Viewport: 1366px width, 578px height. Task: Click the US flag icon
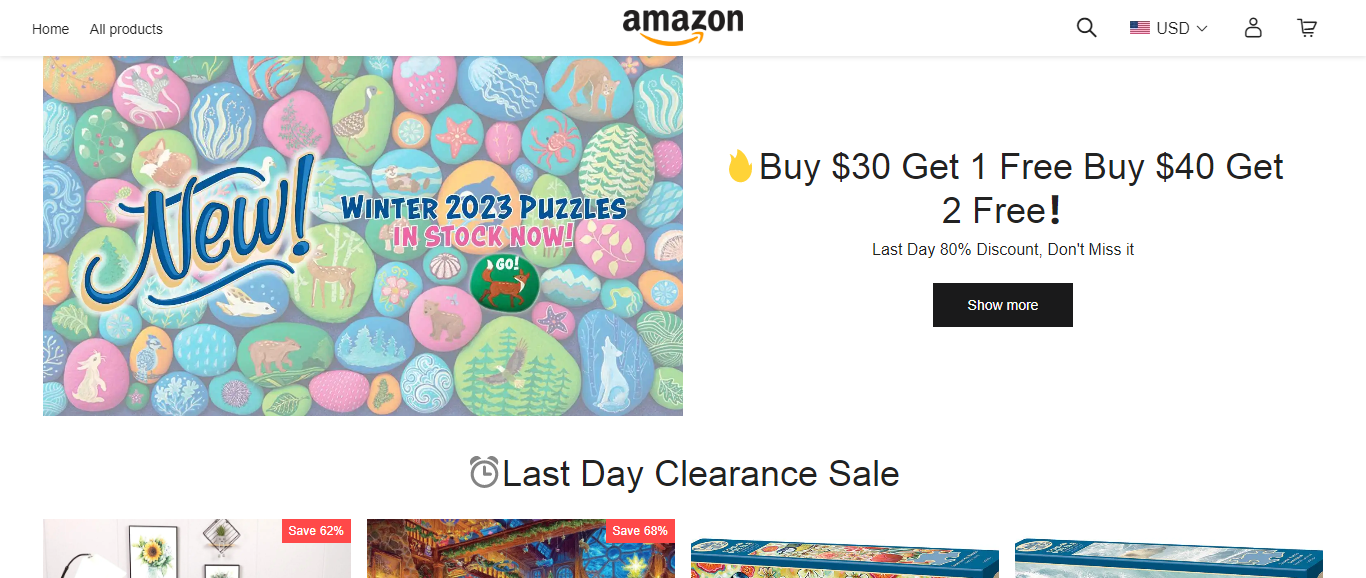point(1140,28)
